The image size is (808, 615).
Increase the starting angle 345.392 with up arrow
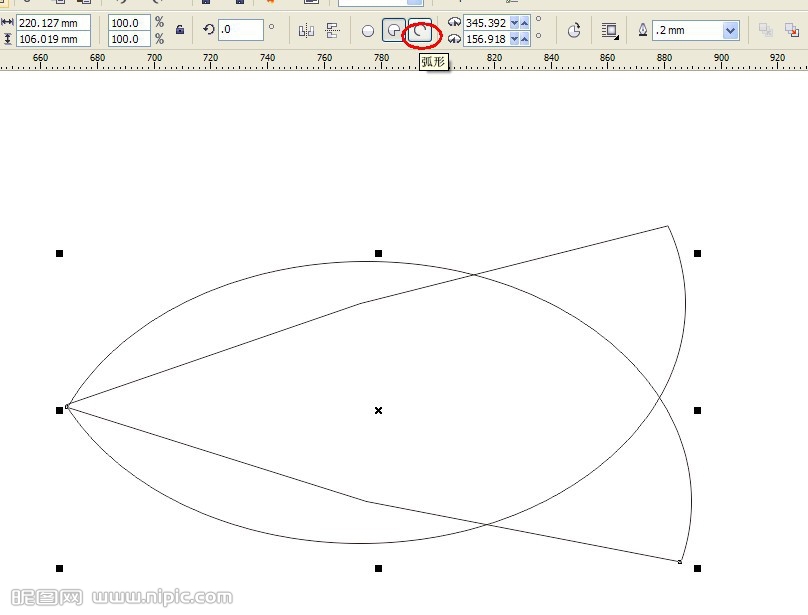[525, 23]
